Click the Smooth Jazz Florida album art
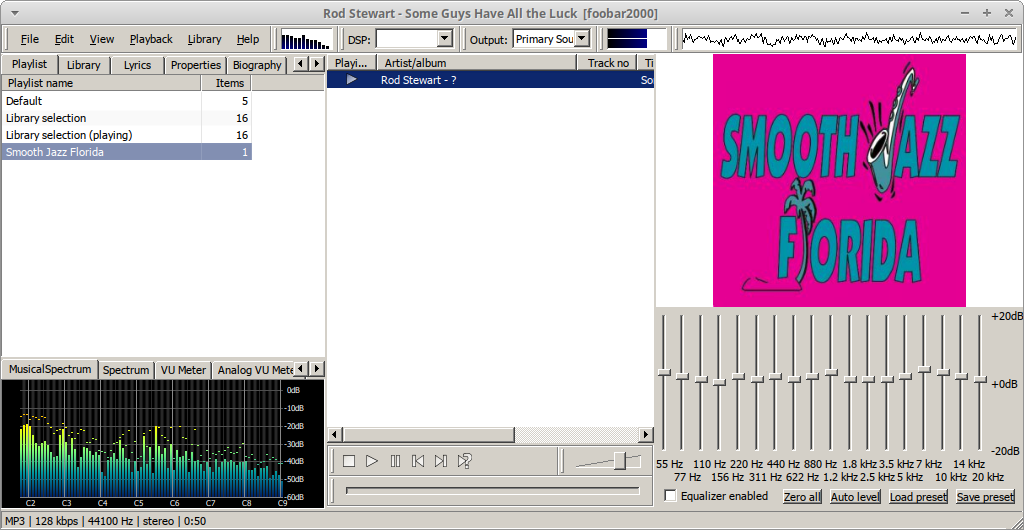 point(839,180)
